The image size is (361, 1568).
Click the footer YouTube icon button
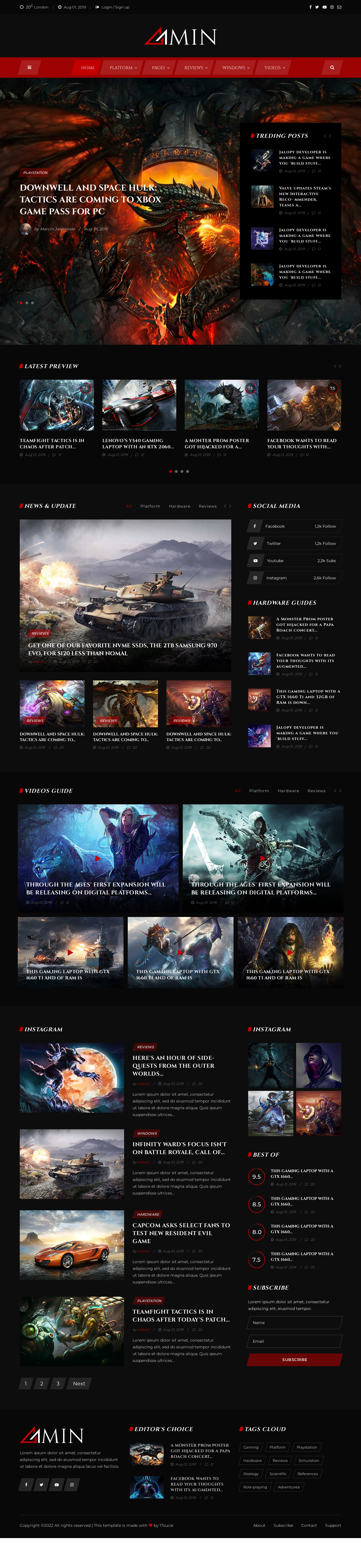[x=56, y=1485]
